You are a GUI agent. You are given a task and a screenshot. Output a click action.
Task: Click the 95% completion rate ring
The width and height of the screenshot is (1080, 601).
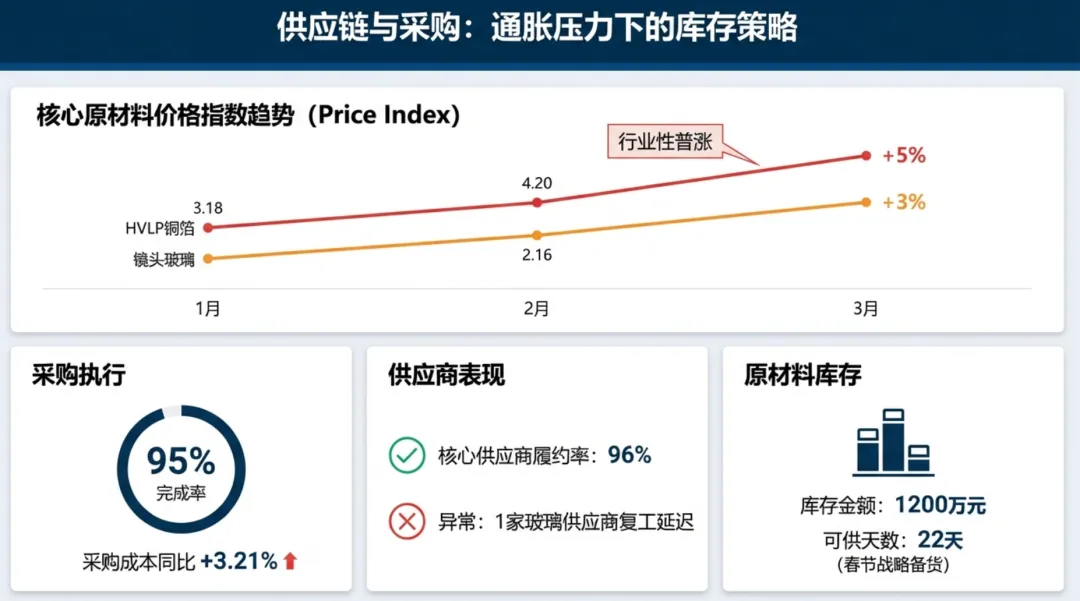click(x=181, y=470)
